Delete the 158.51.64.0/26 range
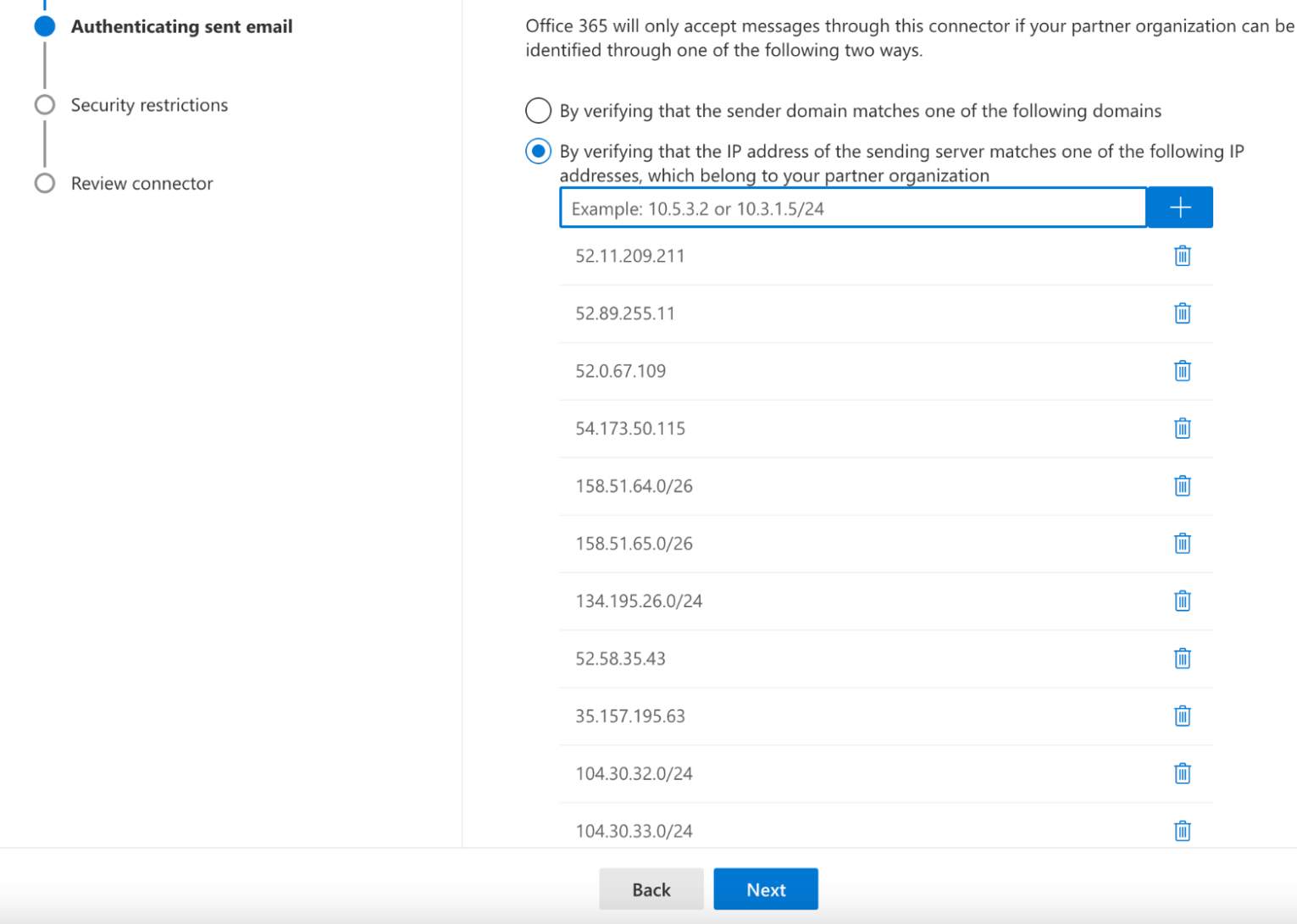Screen dimensions: 1297x924 [1182, 485]
